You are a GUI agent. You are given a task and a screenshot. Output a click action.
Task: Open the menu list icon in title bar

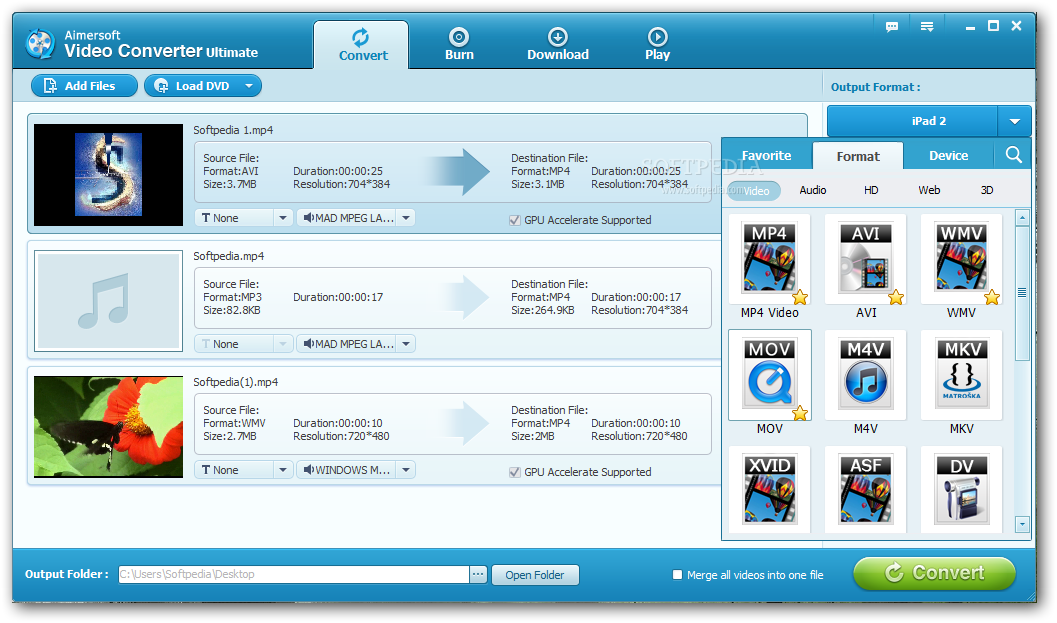point(927,26)
